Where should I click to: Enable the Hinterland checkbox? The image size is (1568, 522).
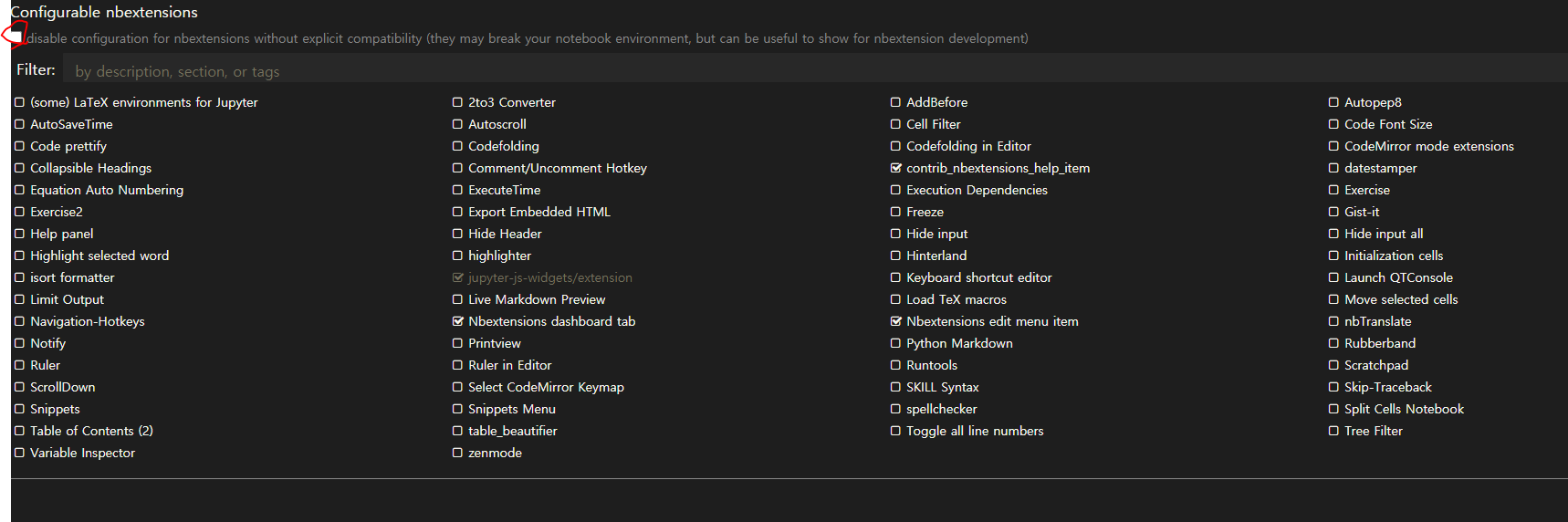click(895, 256)
